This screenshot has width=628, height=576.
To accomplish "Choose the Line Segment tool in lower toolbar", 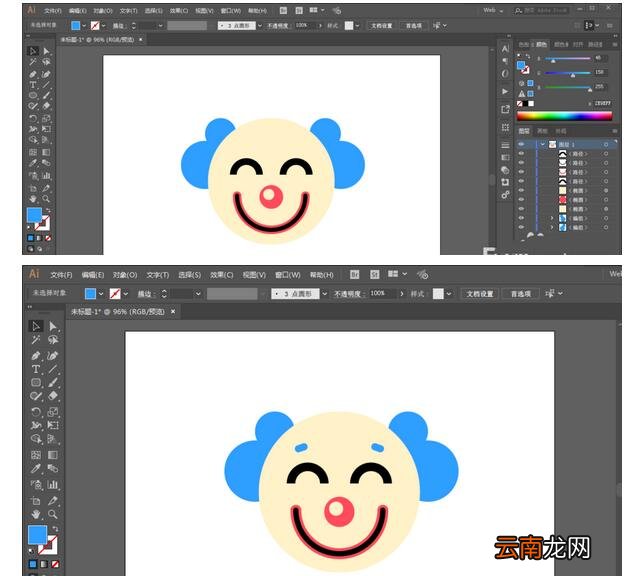I will click(x=52, y=369).
